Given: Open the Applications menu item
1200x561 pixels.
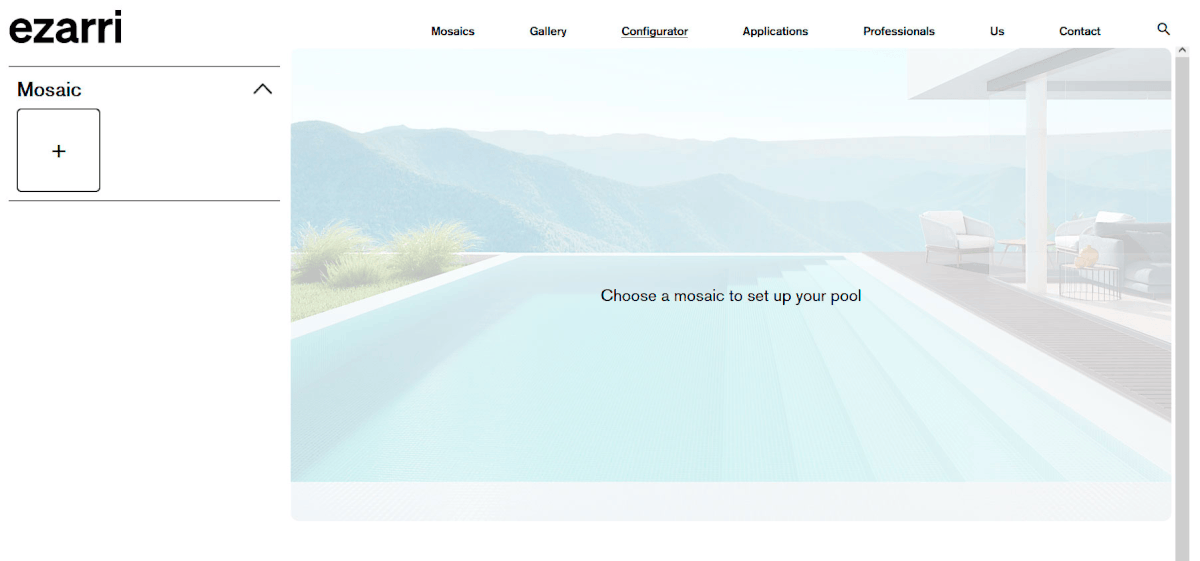Looking at the screenshot, I should (x=775, y=31).
